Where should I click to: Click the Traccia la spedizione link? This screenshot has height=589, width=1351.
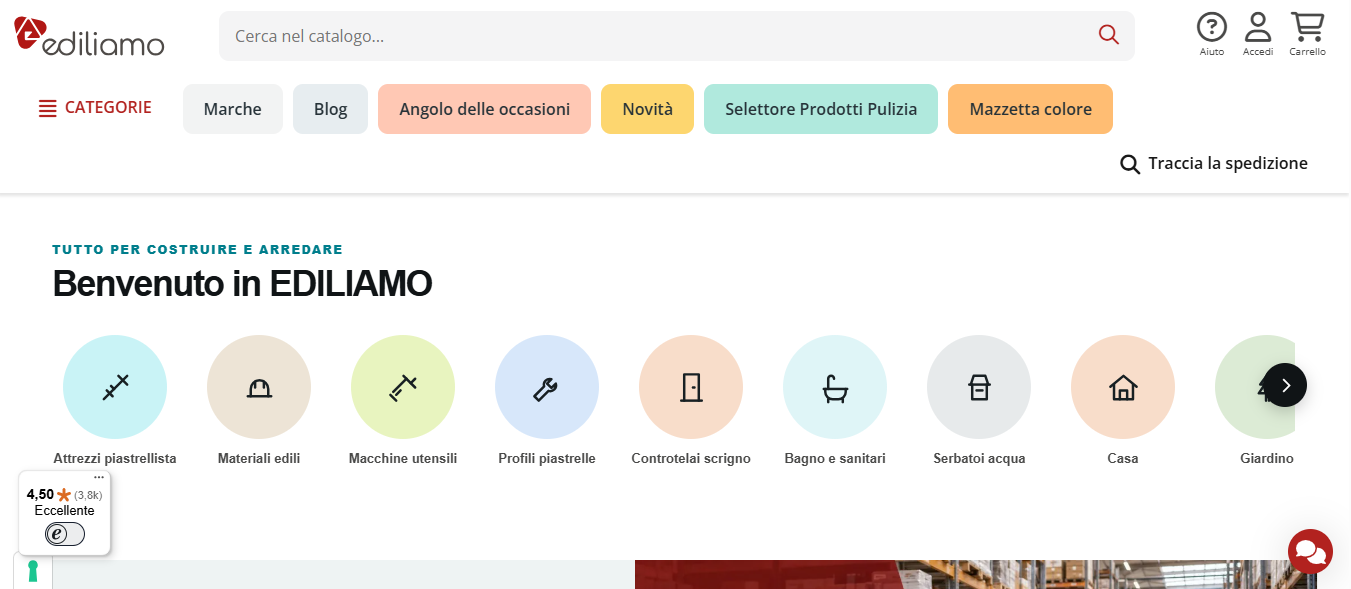(x=1228, y=163)
